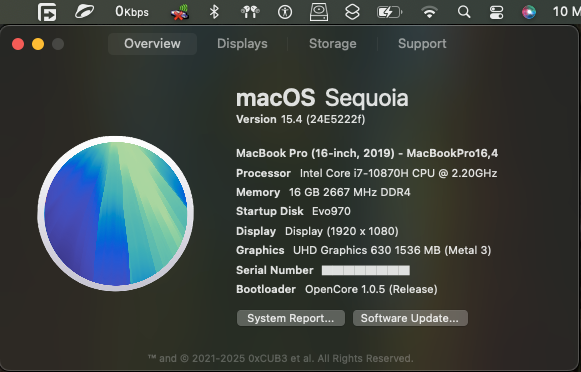The width and height of the screenshot is (581, 372).
Task: Click the macOS Sequoia title
Action: (322, 98)
